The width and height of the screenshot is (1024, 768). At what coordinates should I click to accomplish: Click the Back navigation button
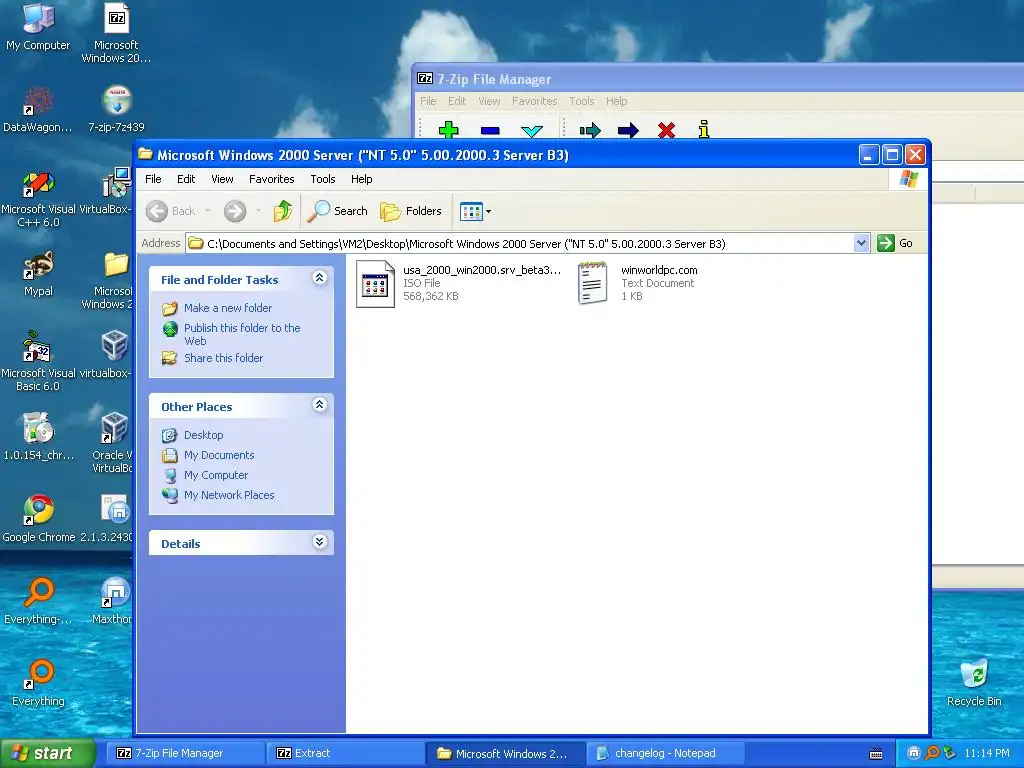pos(170,210)
